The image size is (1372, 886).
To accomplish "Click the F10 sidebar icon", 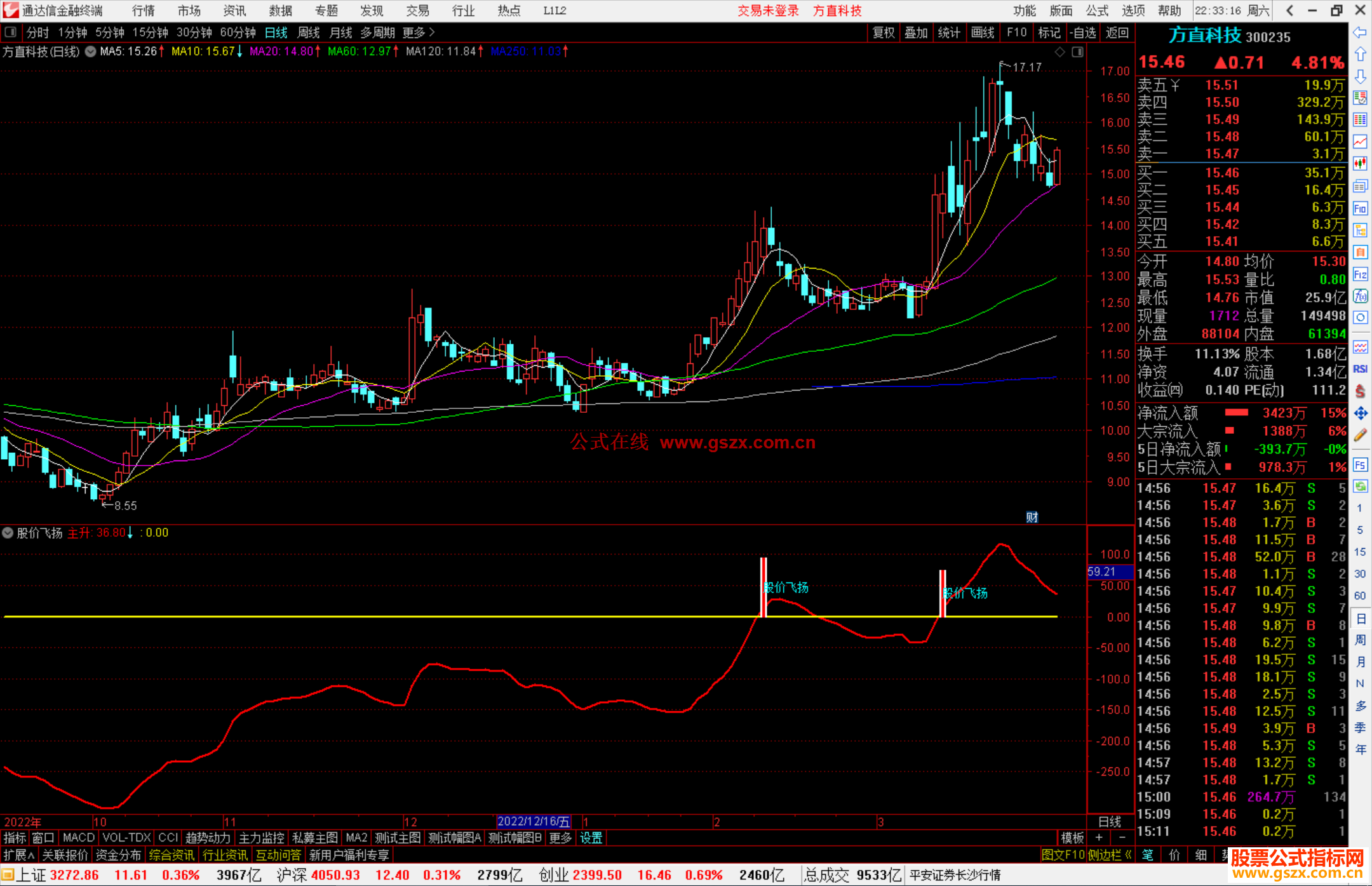I will 1360,208.
